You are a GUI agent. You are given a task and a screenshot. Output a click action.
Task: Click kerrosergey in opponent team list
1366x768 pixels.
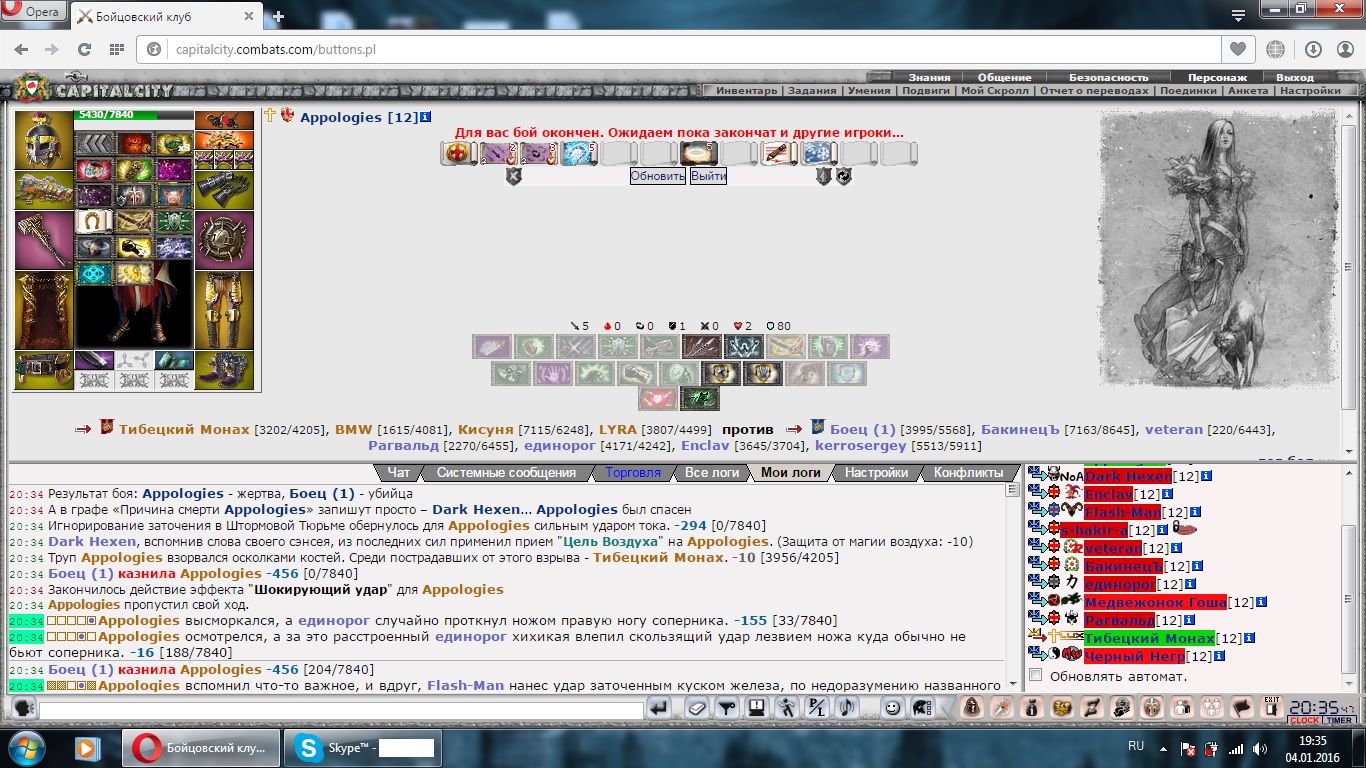[x=860, y=446]
